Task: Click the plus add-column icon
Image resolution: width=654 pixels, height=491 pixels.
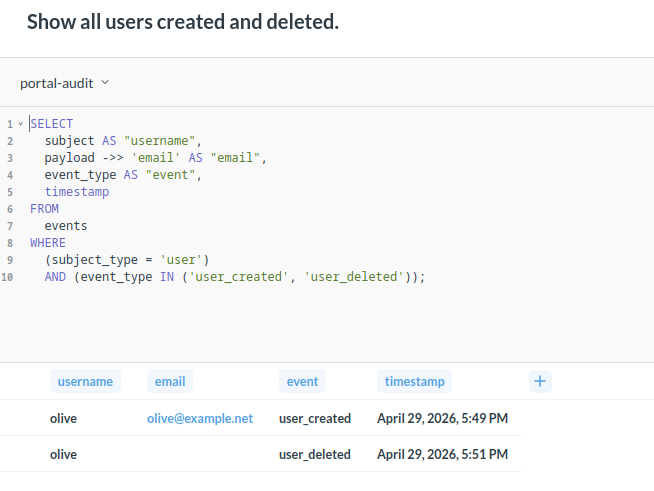Action: [x=540, y=381]
